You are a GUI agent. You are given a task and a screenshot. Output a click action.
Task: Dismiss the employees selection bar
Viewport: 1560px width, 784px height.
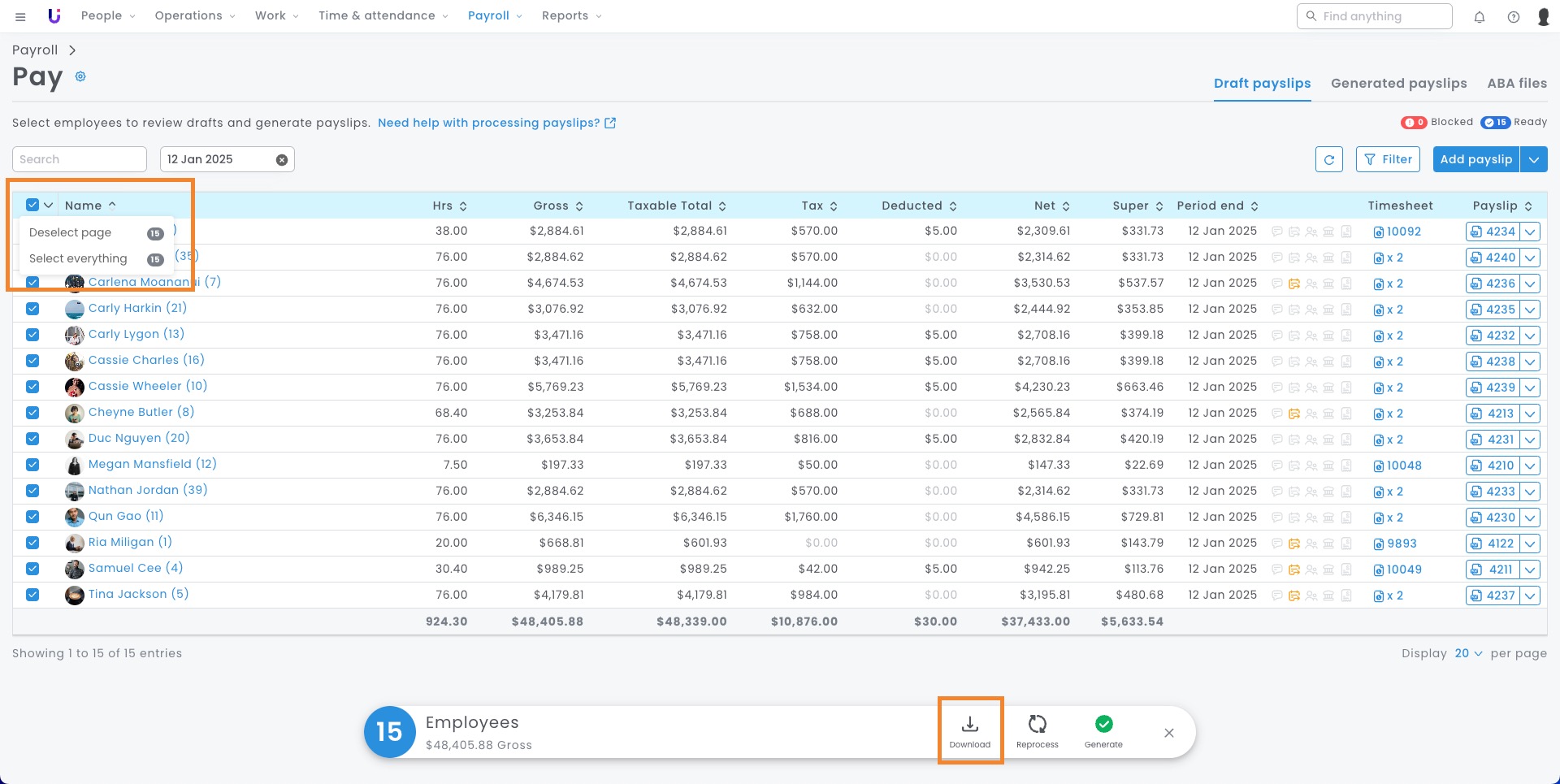tap(1168, 733)
